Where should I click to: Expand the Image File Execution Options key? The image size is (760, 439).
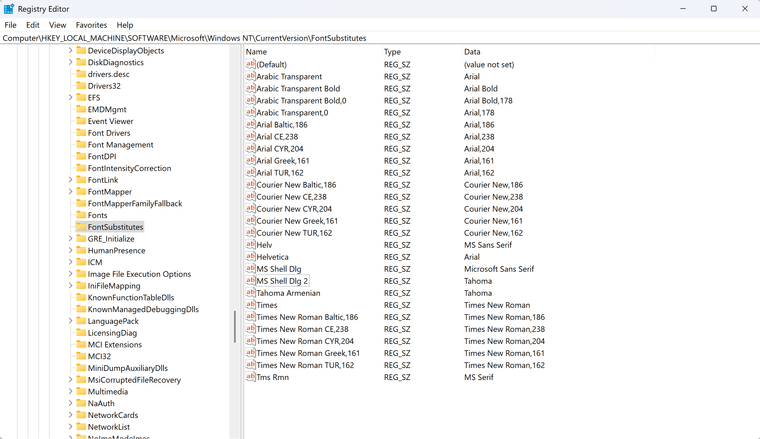click(x=70, y=274)
